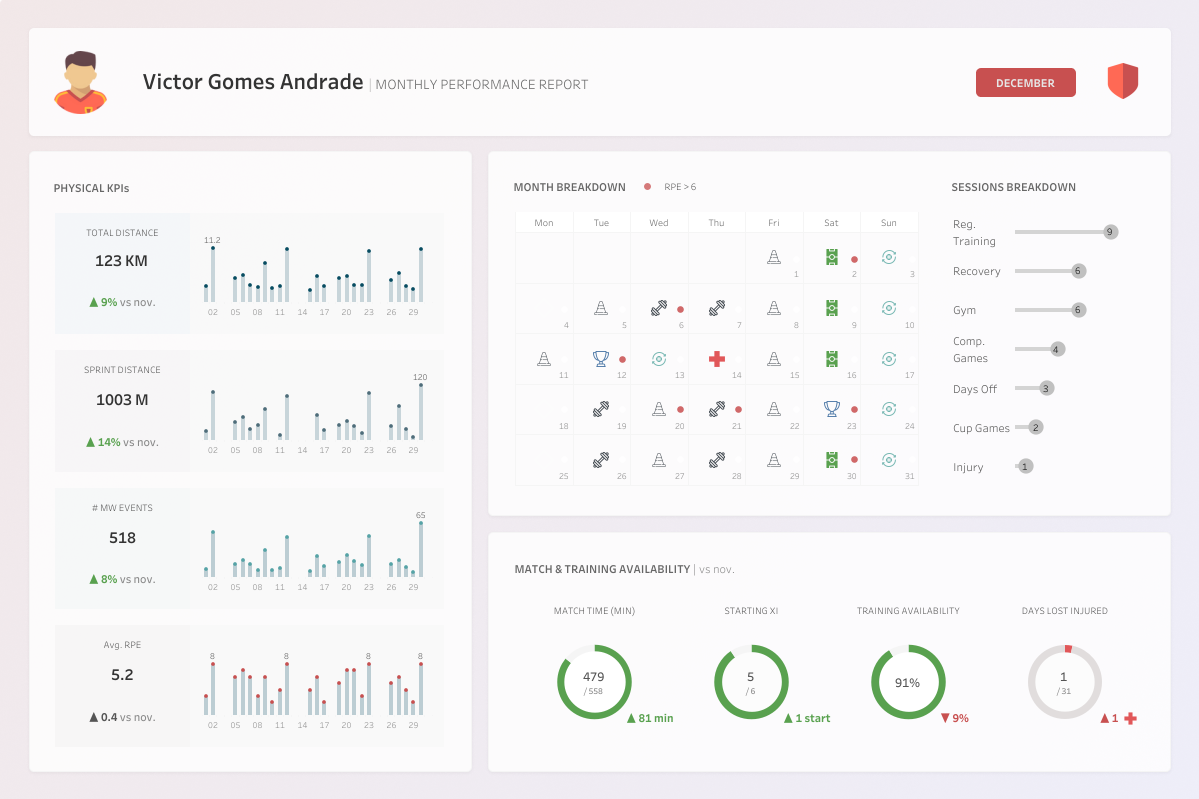This screenshot has height=799, width=1199.
Task: Select the trophy icon on Tuesday 12
Action: pos(600,359)
